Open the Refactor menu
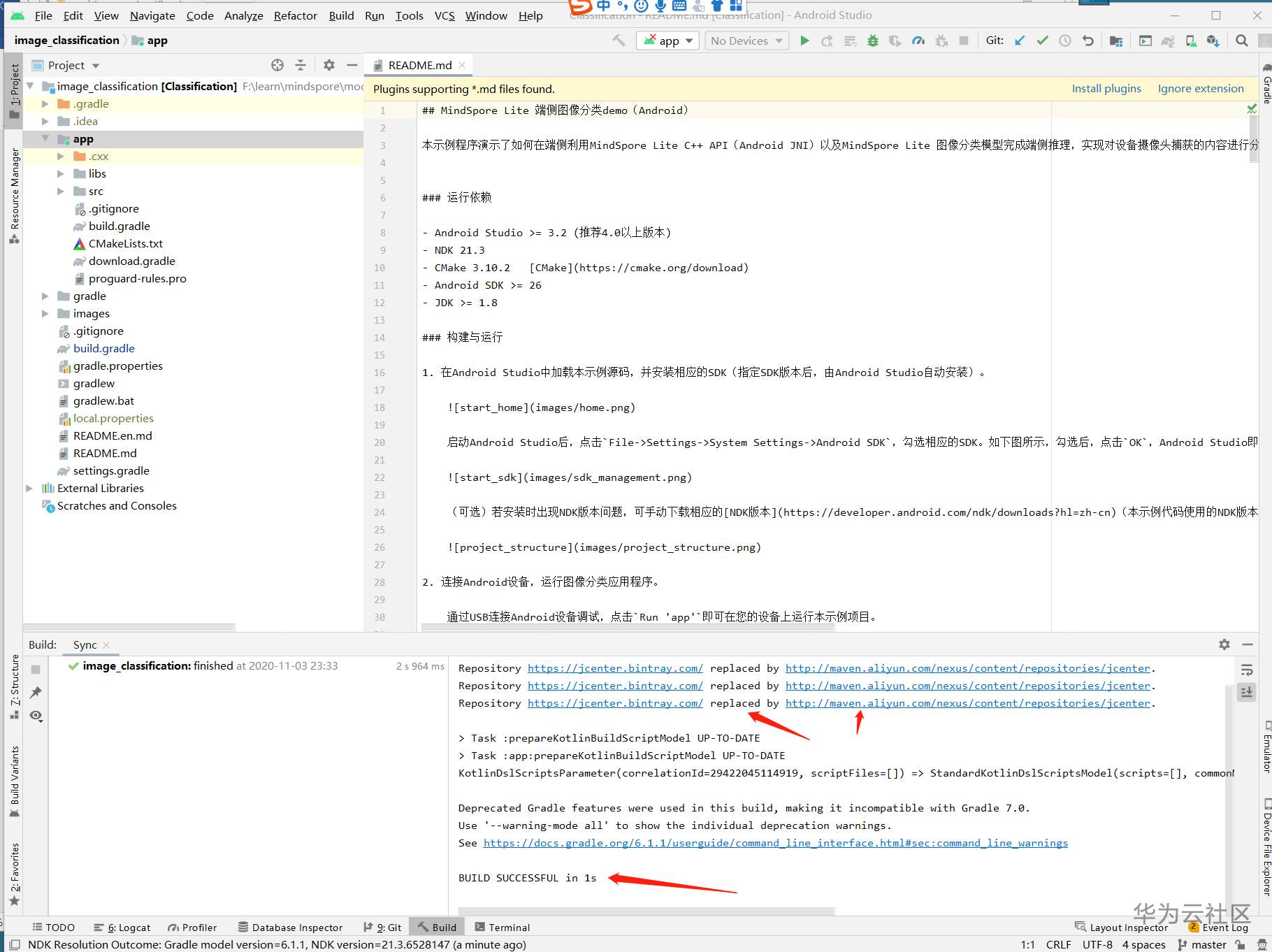The height and width of the screenshot is (952, 1272). tap(295, 15)
